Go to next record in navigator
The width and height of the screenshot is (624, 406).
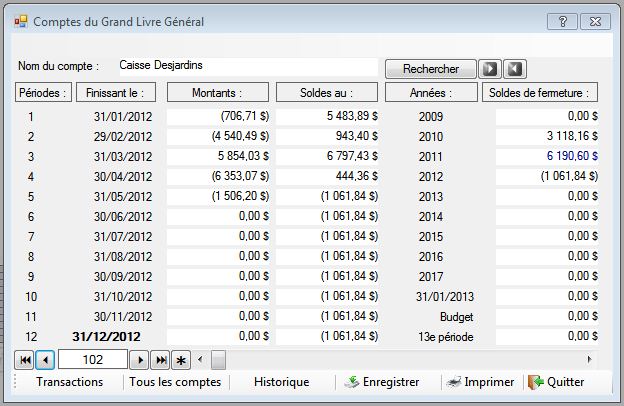(139, 360)
